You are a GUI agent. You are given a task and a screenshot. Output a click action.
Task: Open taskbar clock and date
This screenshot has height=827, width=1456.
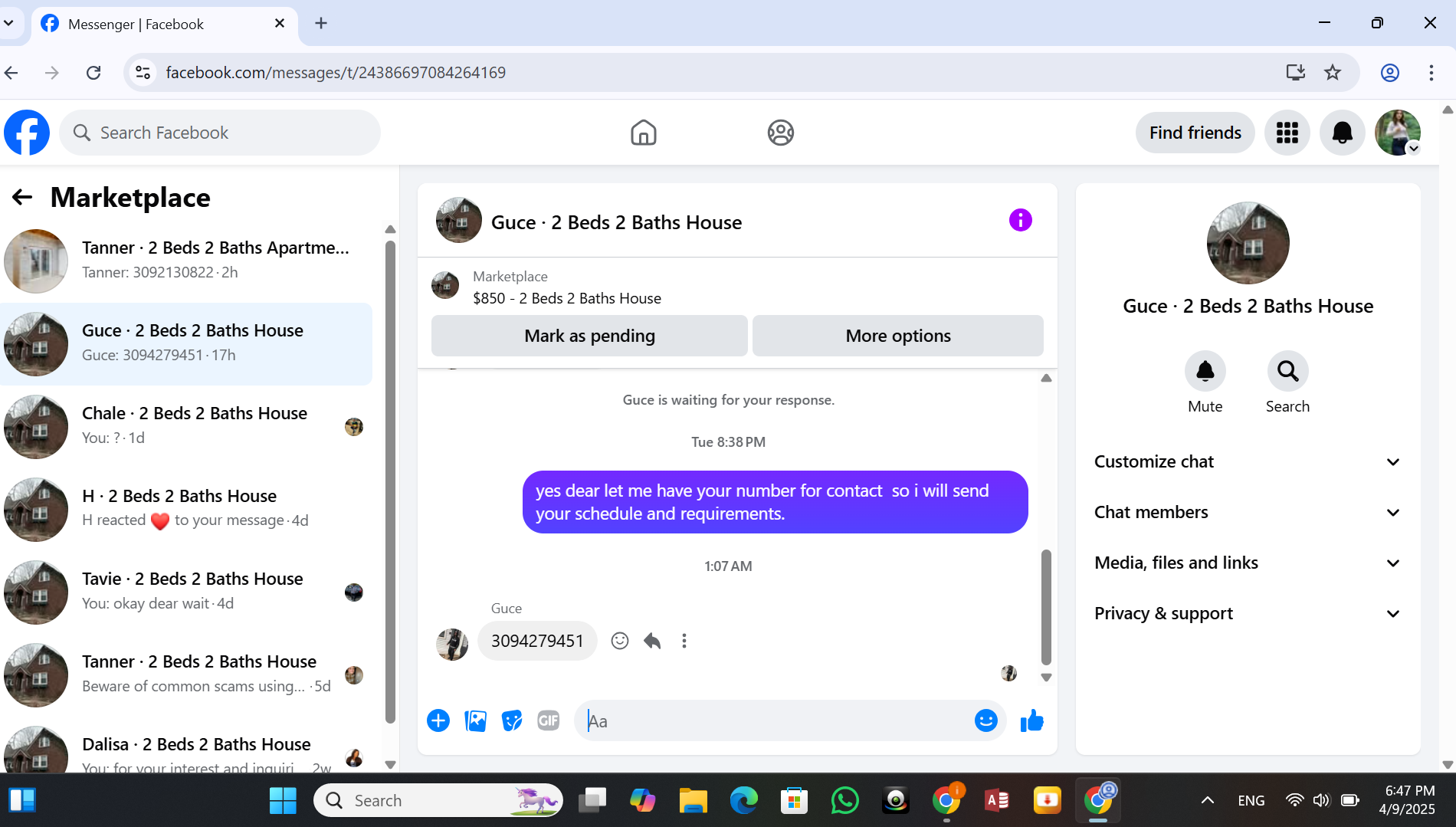[x=1409, y=800]
